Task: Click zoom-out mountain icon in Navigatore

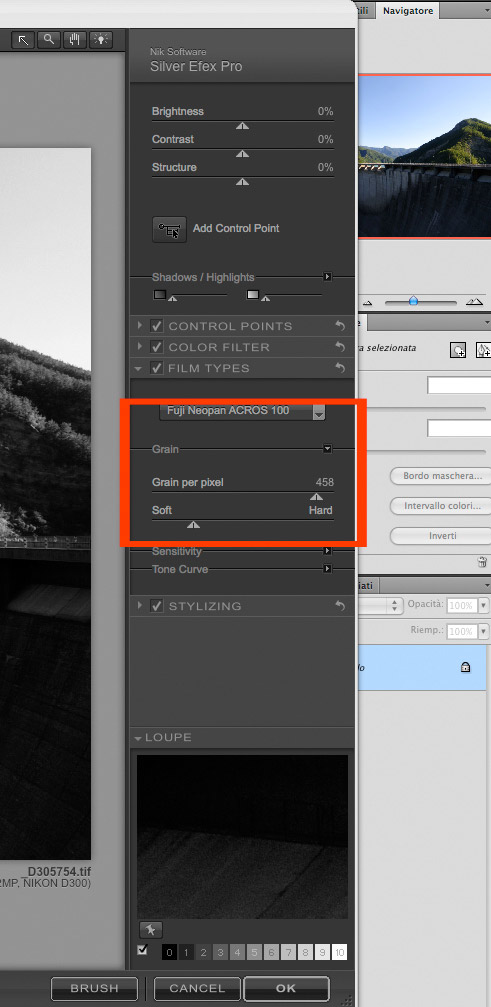Action: (368, 302)
